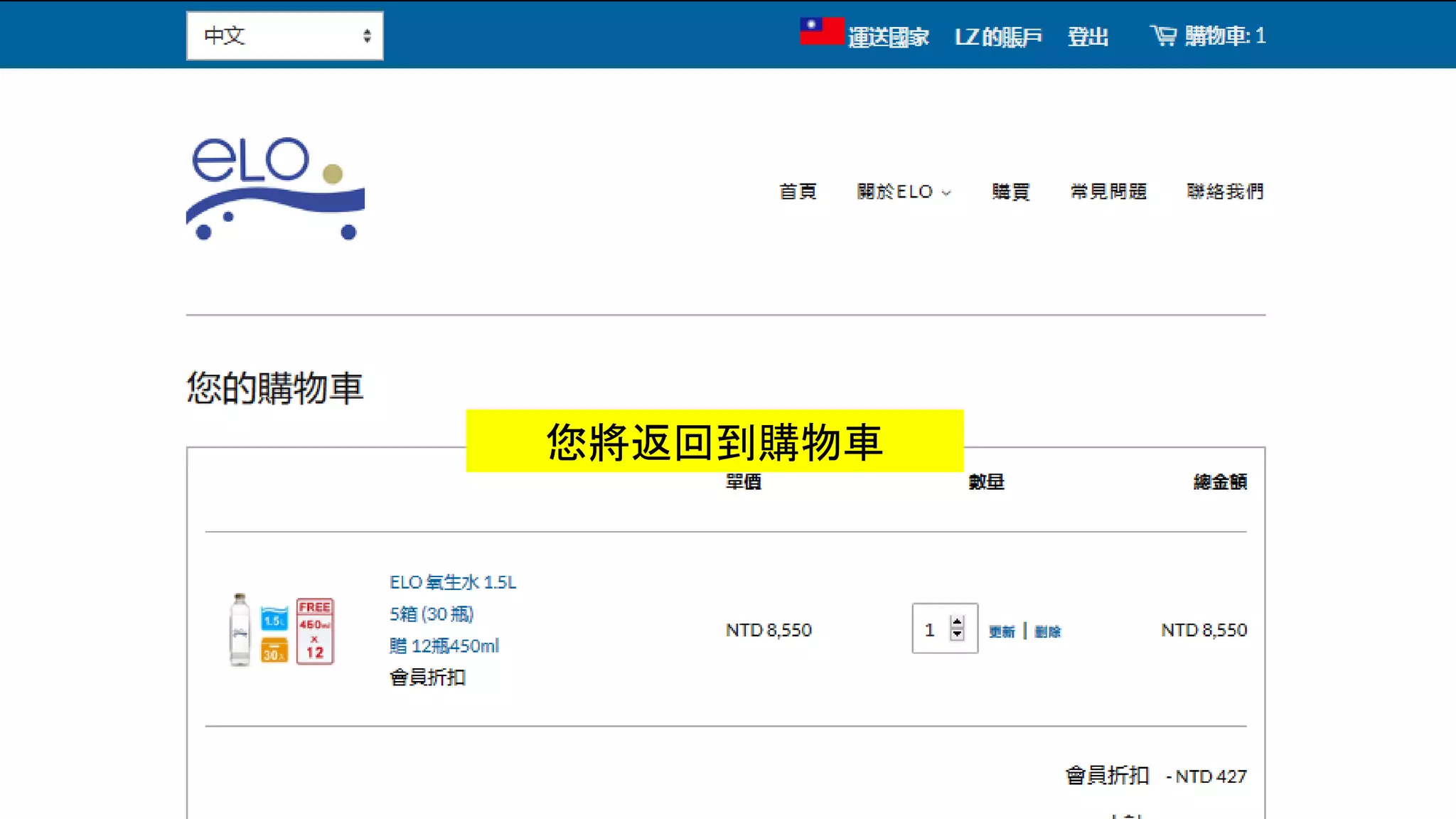1456x819 pixels.
Task: Open the 中文 language dropdown
Action: click(x=284, y=36)
